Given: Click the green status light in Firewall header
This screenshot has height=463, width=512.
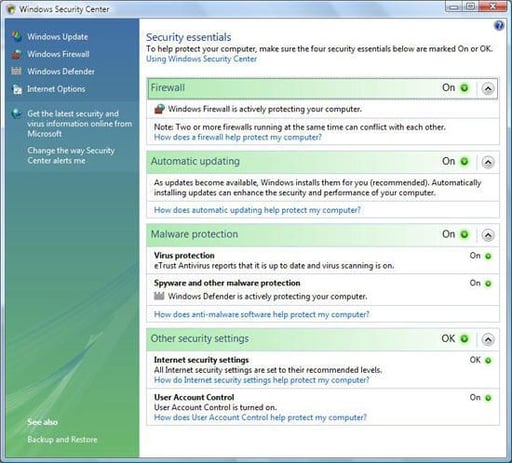Looking at the screenshot, I should (464, 88).
